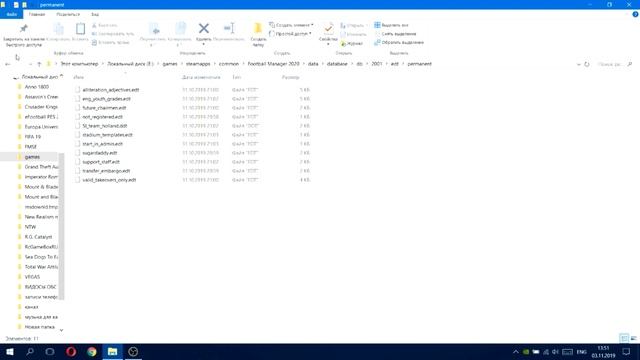
Task: Sort by the Size column header
Action: [x=291, y=77]
